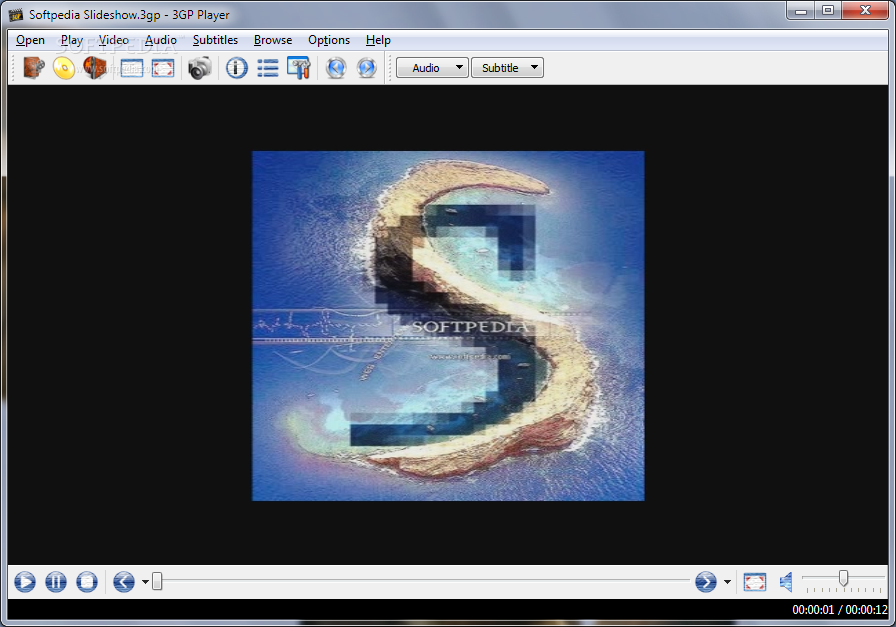The height and width of the screenshot is (627, 896).
Task: Click the Softpedia video frame
Action: point(448,326)
